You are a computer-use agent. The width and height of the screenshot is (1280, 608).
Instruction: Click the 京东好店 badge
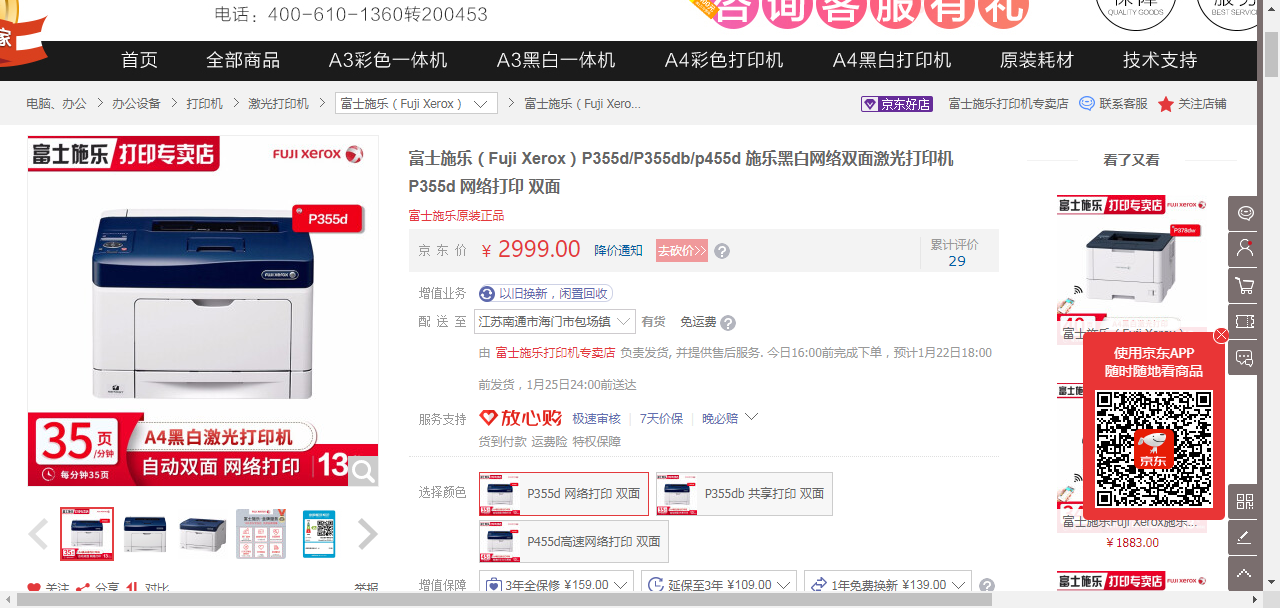tap(897, 104)
